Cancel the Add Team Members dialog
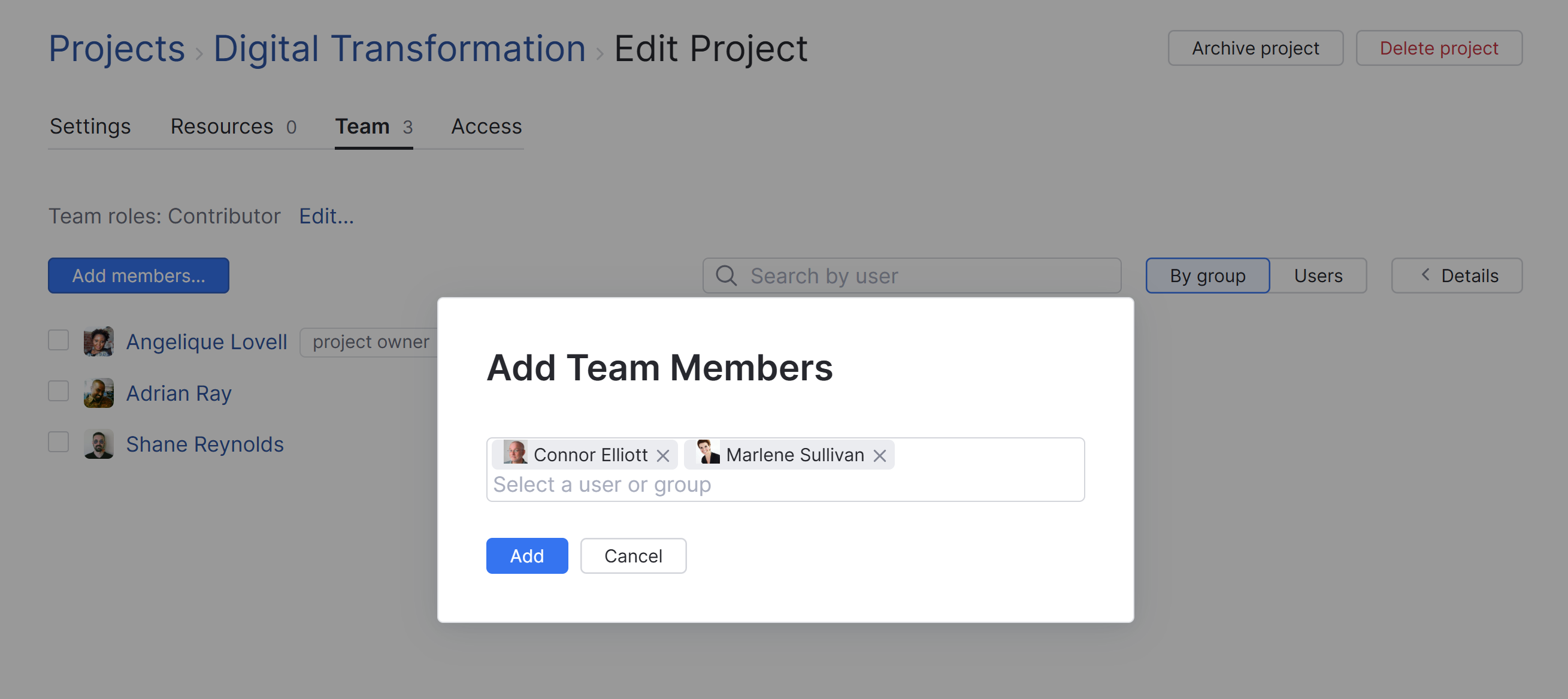Viewport: 1568px width, 699px height. tap(632, 555)
